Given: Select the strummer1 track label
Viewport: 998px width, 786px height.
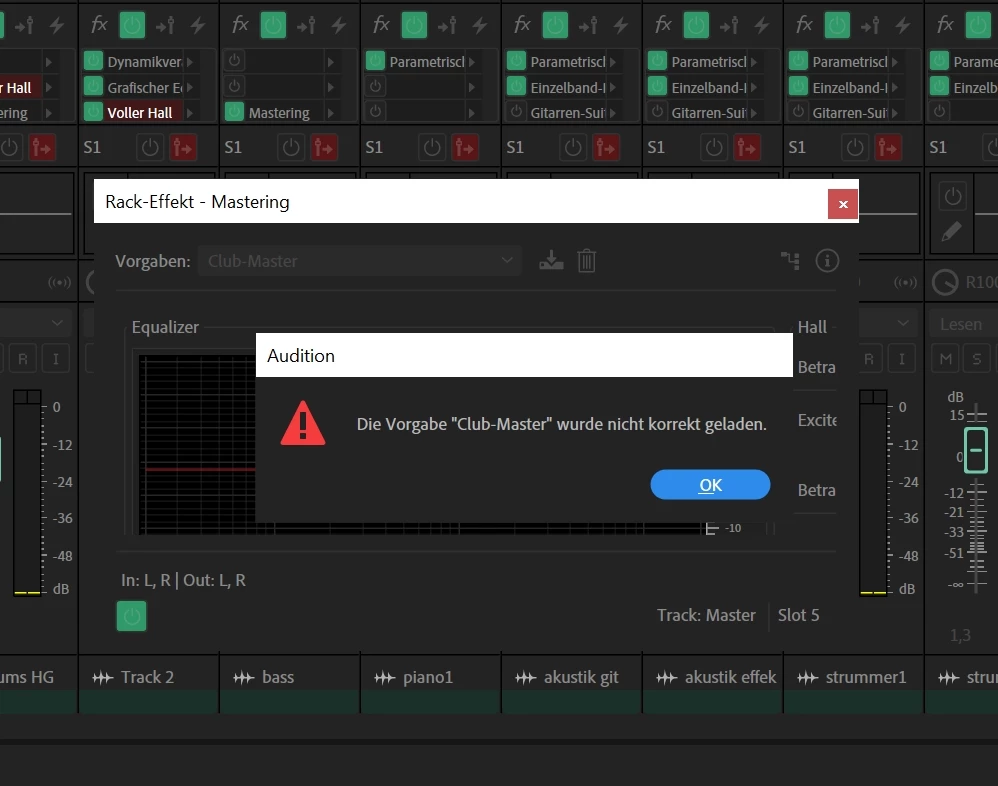Looking at the screenshot, I should click(x=866, y=677).
